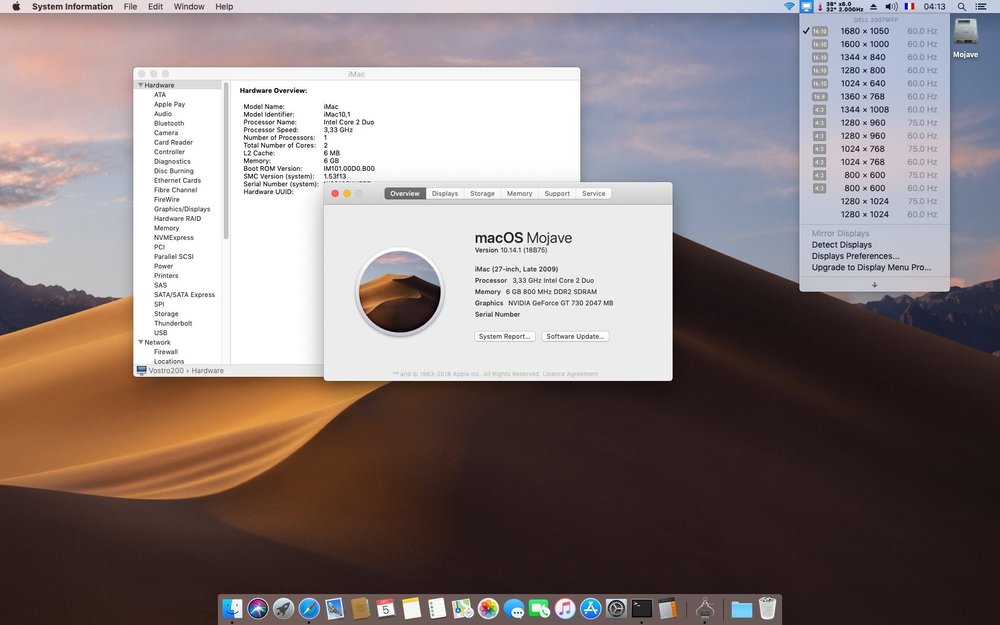Click the Software Update... button
The height and width of the screenshot is (625, 1000).
point(575,336)
